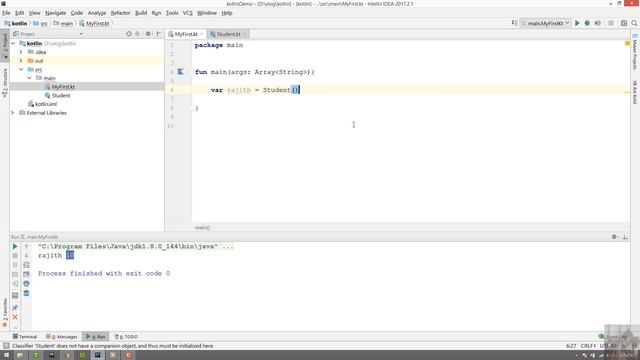The height and width of the screenshot is (360, 640).
Task: Click the kotlin breadcrumb in navigation bar
Action: pyautogui.click(x=16, y=24)
